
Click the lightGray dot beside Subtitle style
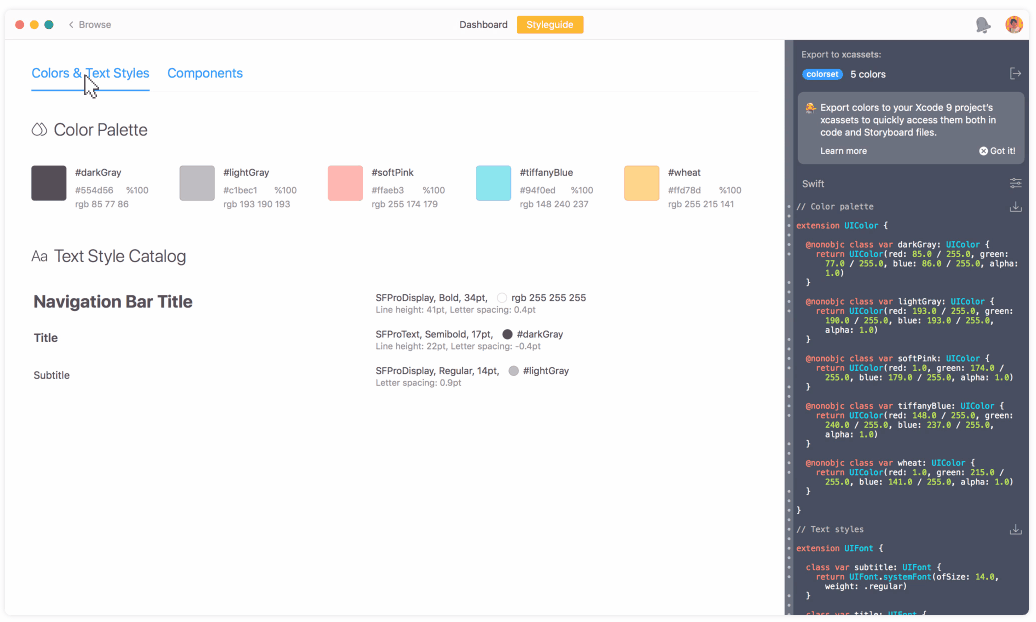[x=514, y=371]
